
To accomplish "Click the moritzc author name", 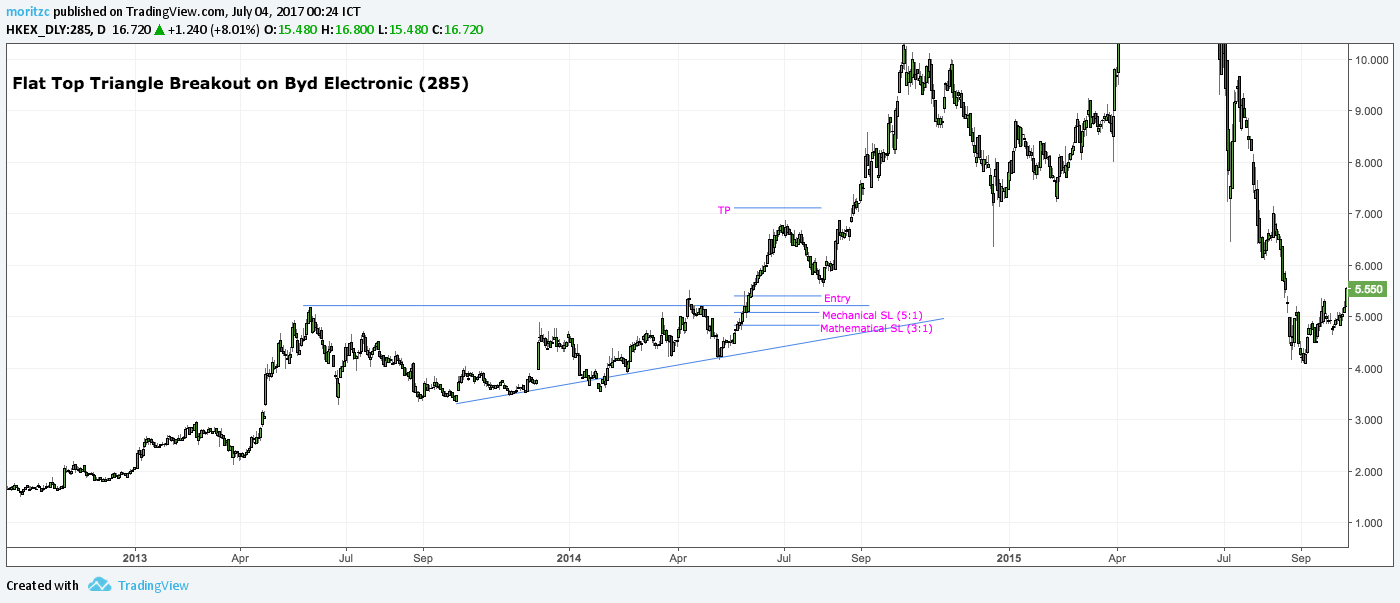I will [x=27, y=12].
